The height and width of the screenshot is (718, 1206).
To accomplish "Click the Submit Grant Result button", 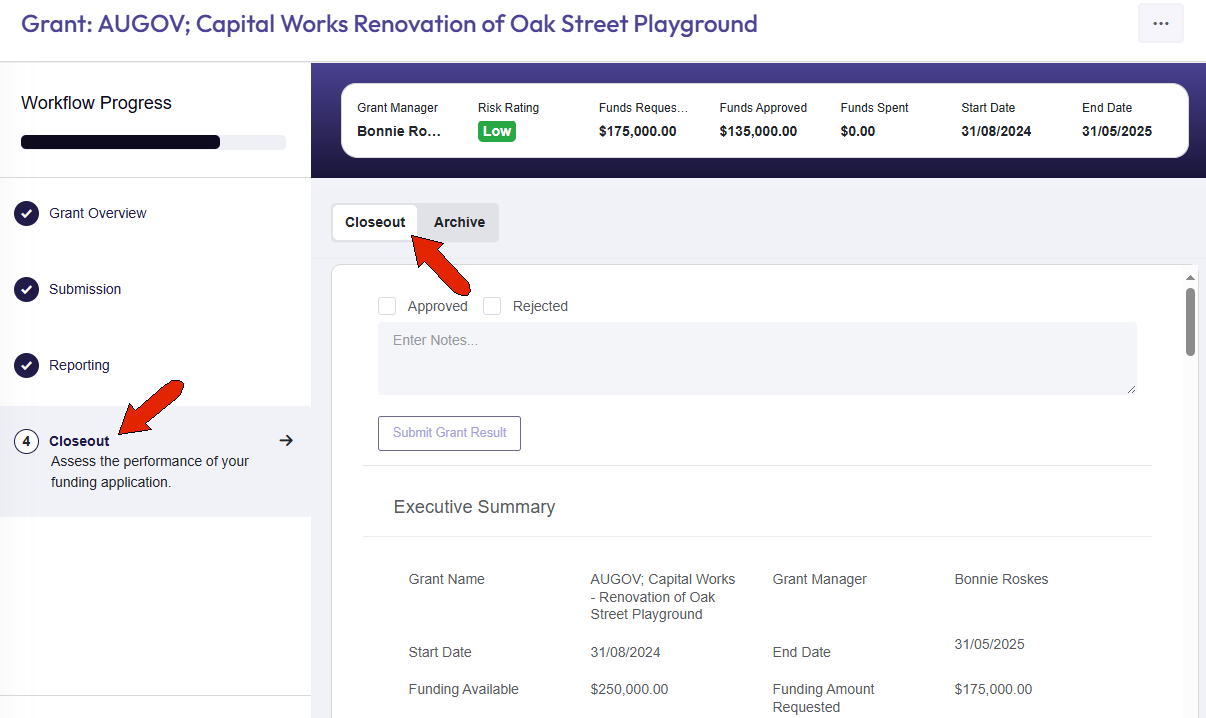I will click(x=449, y=433).
